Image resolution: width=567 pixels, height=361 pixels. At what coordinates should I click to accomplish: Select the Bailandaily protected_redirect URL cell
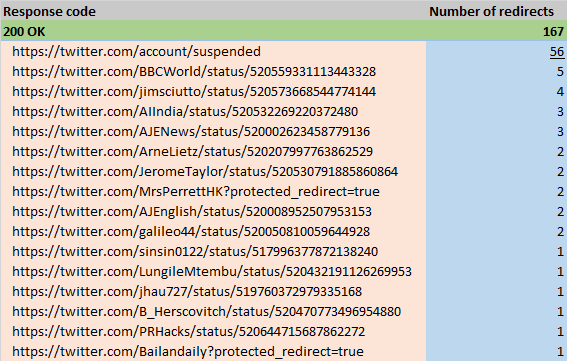pos(188,351)
